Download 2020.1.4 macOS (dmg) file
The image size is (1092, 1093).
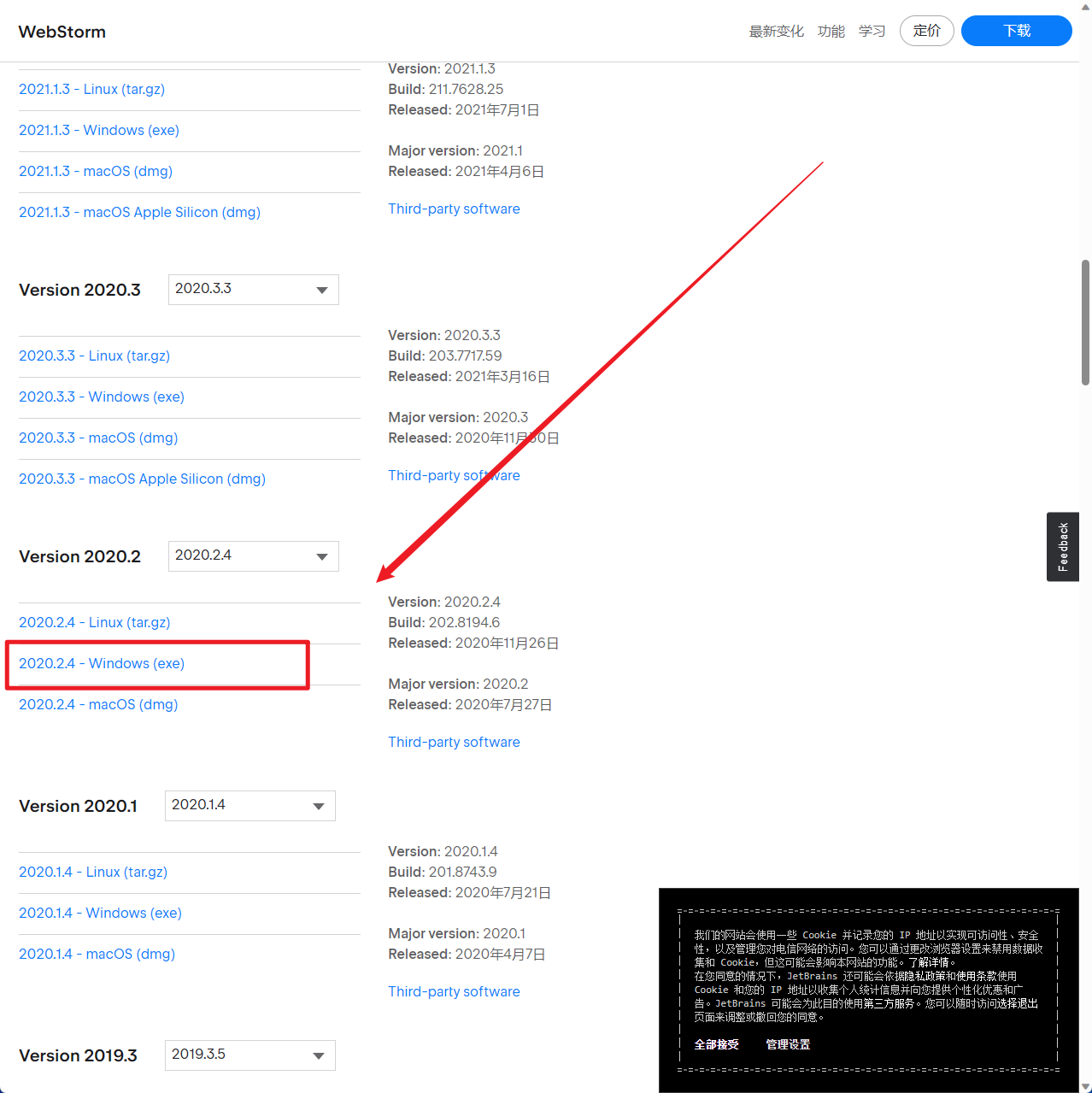(97, 955)
